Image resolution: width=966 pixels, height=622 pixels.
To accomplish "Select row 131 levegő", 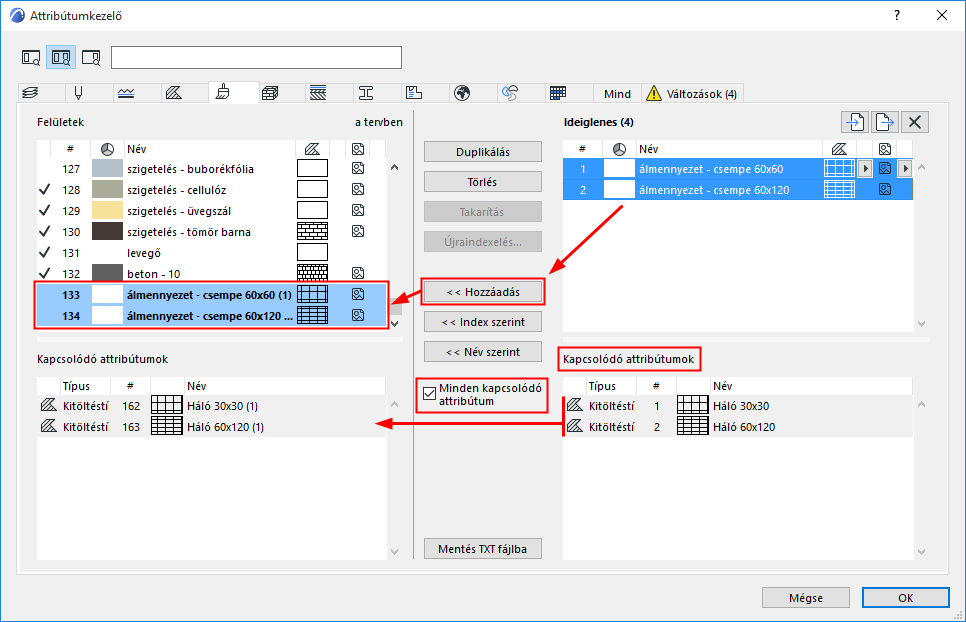I will [211, 252].
